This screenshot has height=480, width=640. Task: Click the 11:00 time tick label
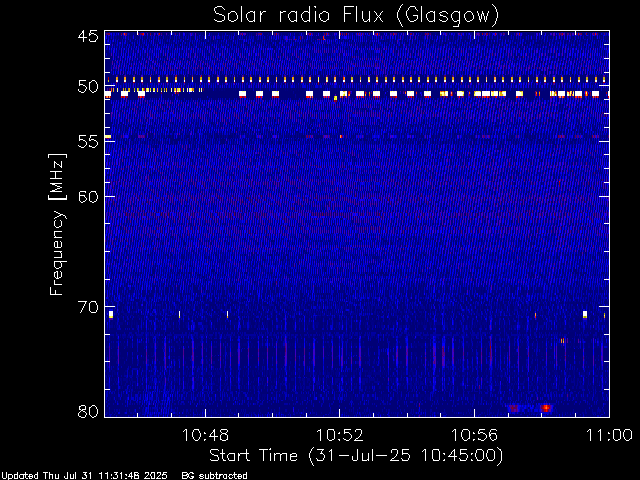(x=609, y=435)
